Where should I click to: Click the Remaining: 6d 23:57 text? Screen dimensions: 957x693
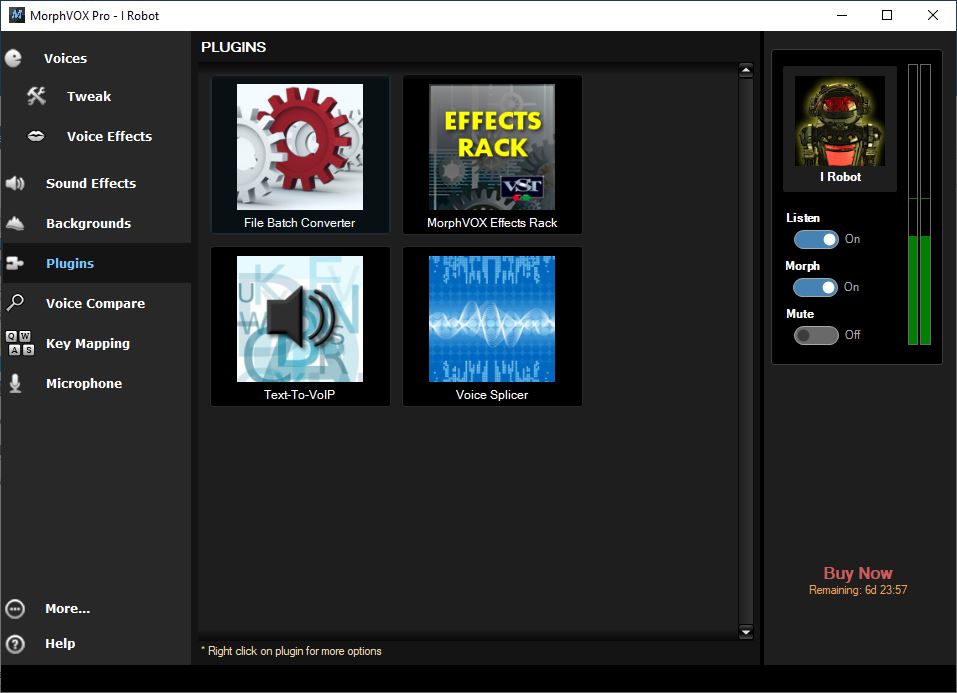click(858, 590)
